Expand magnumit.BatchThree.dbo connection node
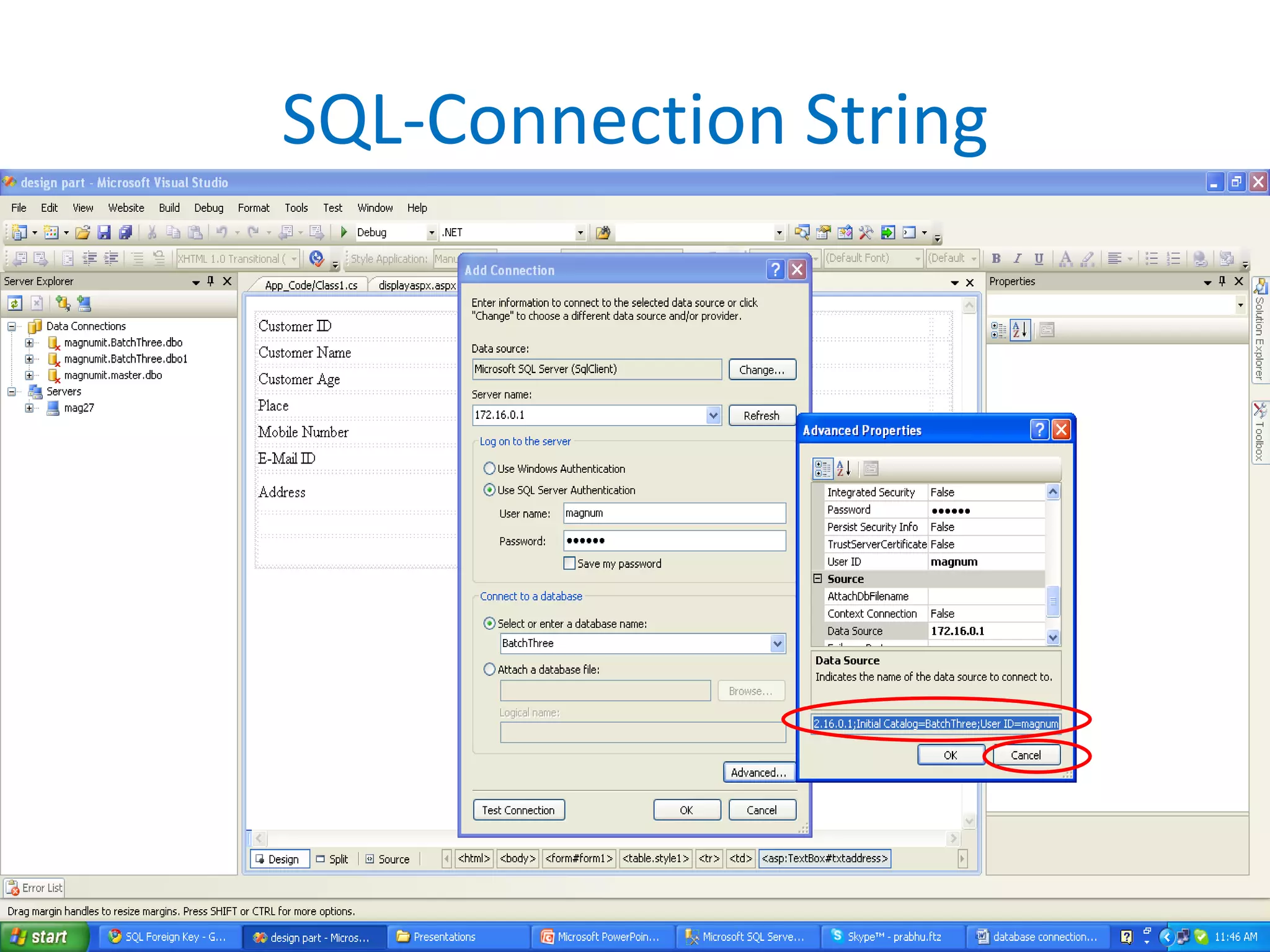Screen dimensions: 1270x952 tap(29, 343)
